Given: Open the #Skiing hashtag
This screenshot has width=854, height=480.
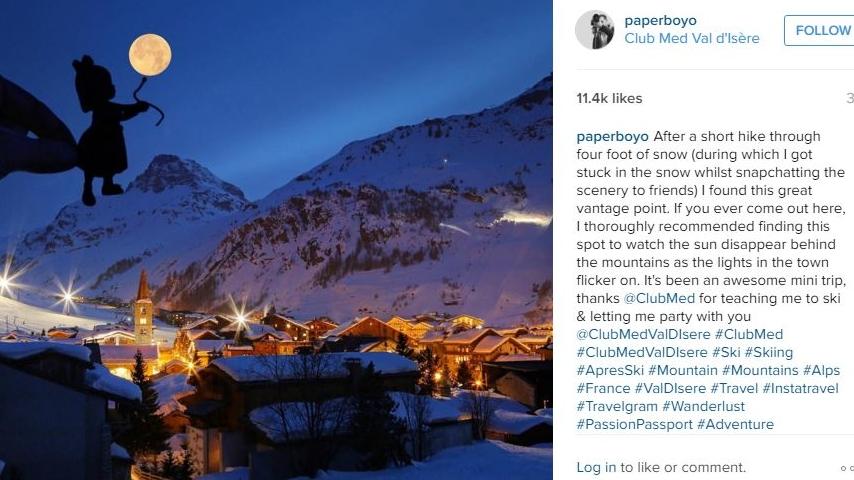Looking at the screenshot, I should click(768, 353).
